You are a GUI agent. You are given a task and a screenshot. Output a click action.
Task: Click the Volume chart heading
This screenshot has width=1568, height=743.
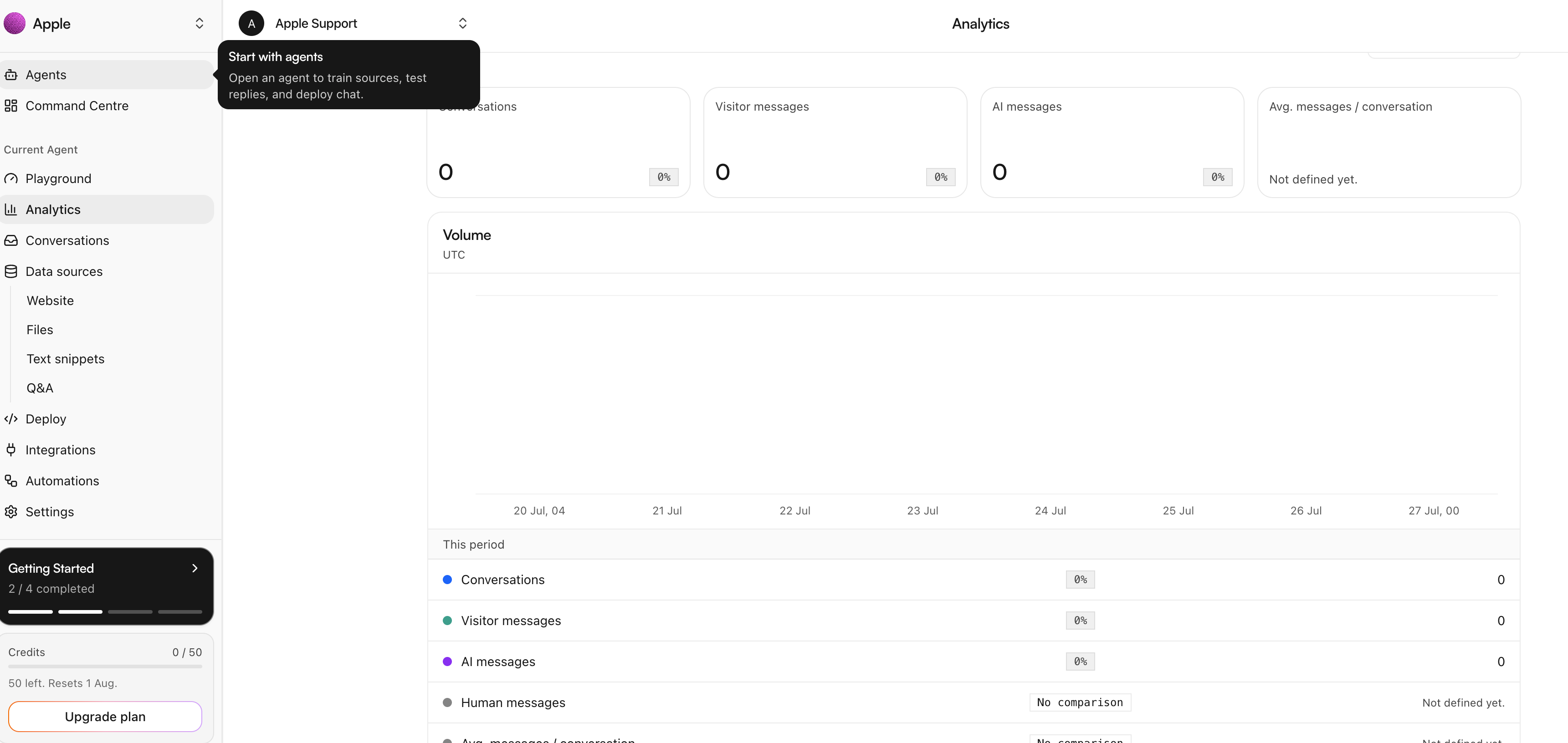pyautogui.click(x=466, y=235)
